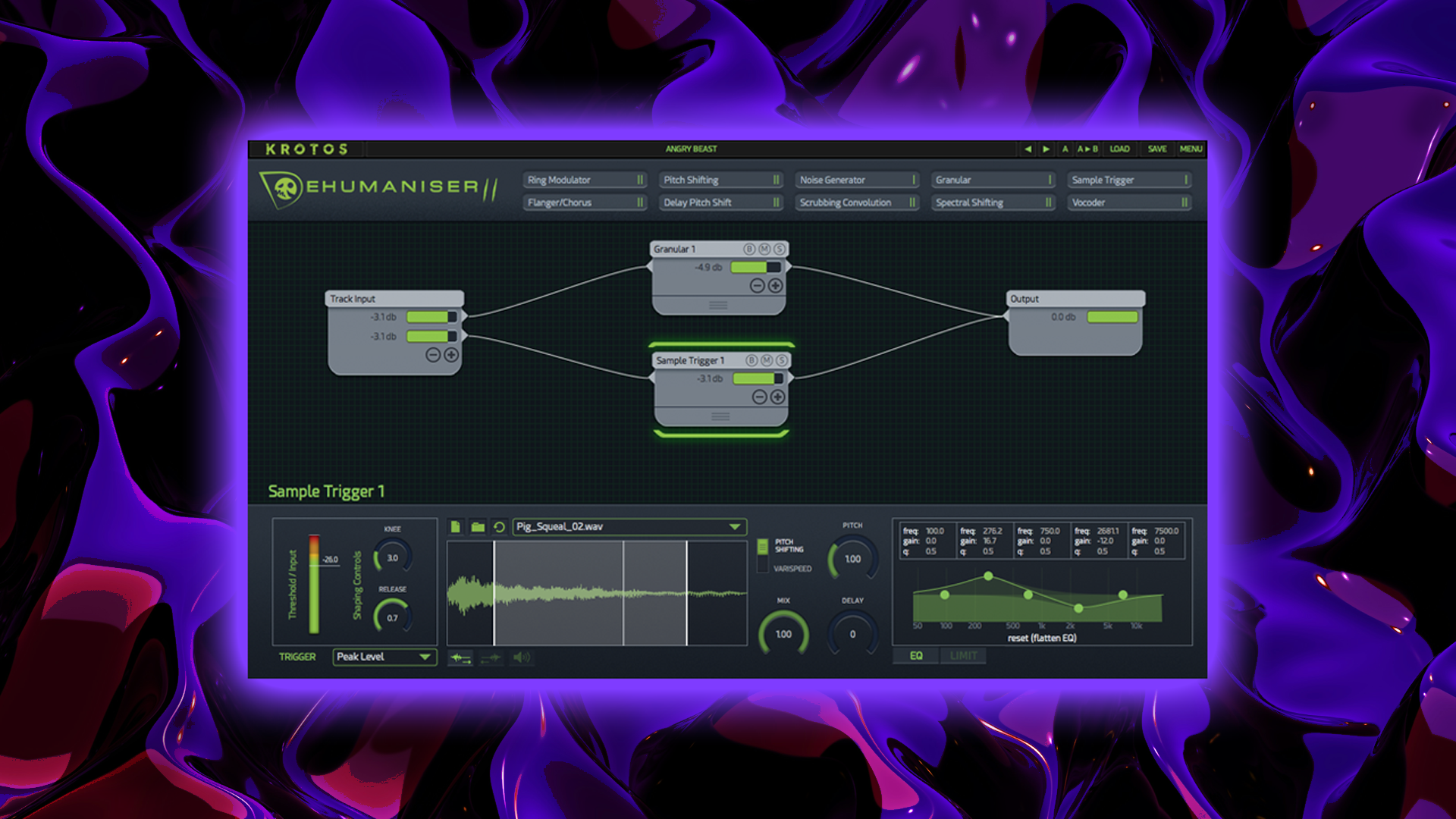Click the plus icon on Track Input node
The width and height of the screenshot is (1456, 819).
pyautogui.click(x=451, y=355)
